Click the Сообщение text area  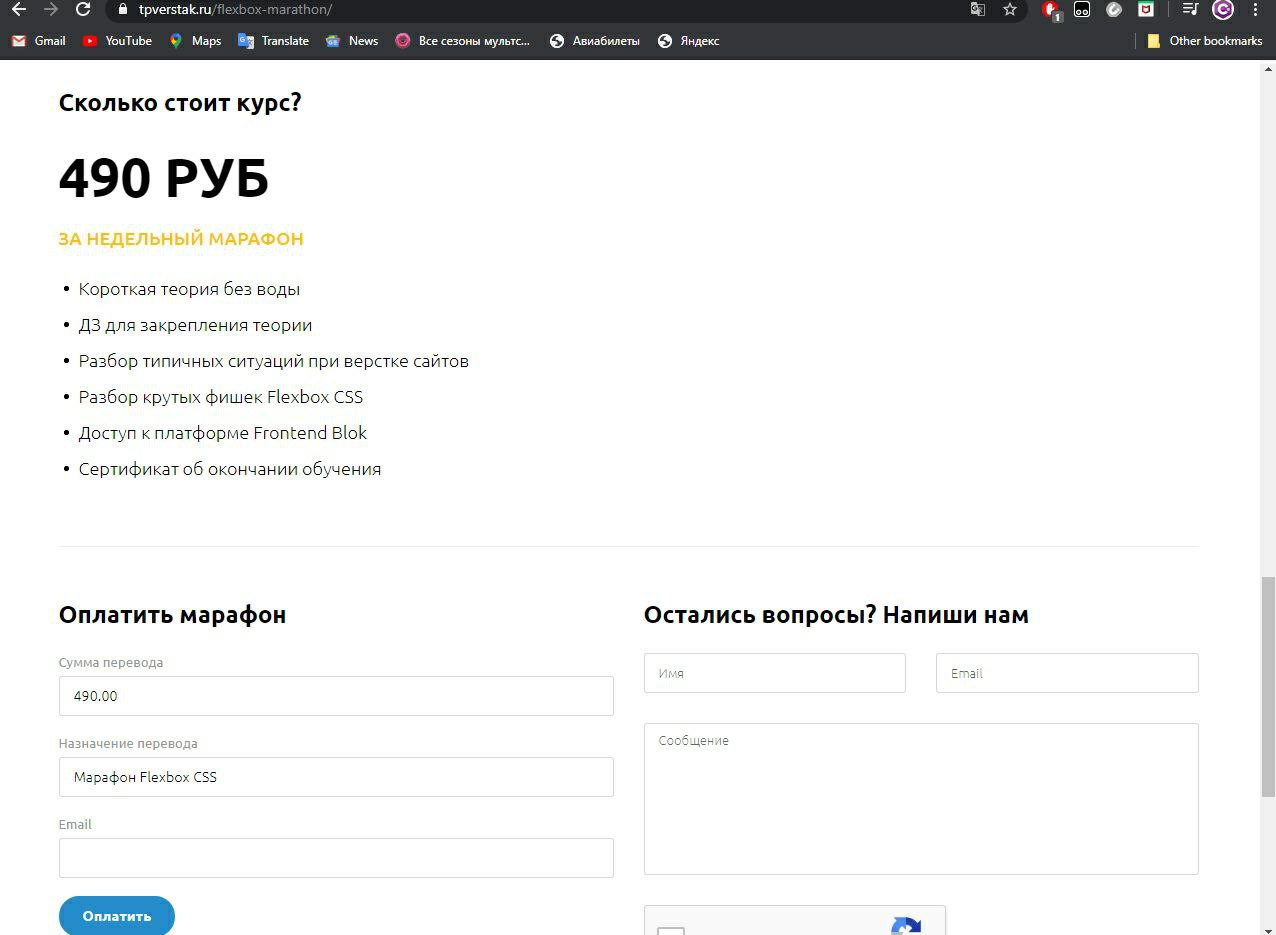coord(921,799)
